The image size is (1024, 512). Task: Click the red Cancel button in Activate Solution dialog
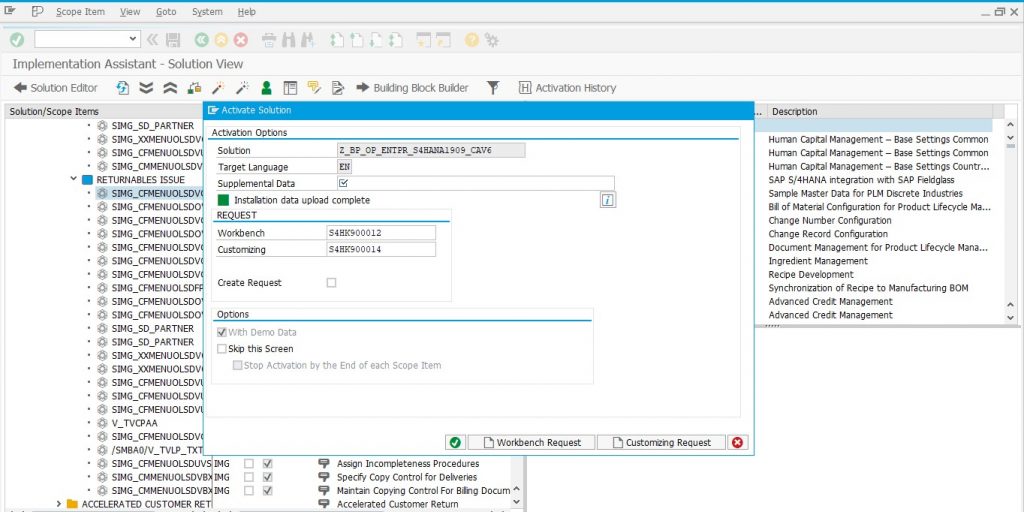tap(738, 442)
